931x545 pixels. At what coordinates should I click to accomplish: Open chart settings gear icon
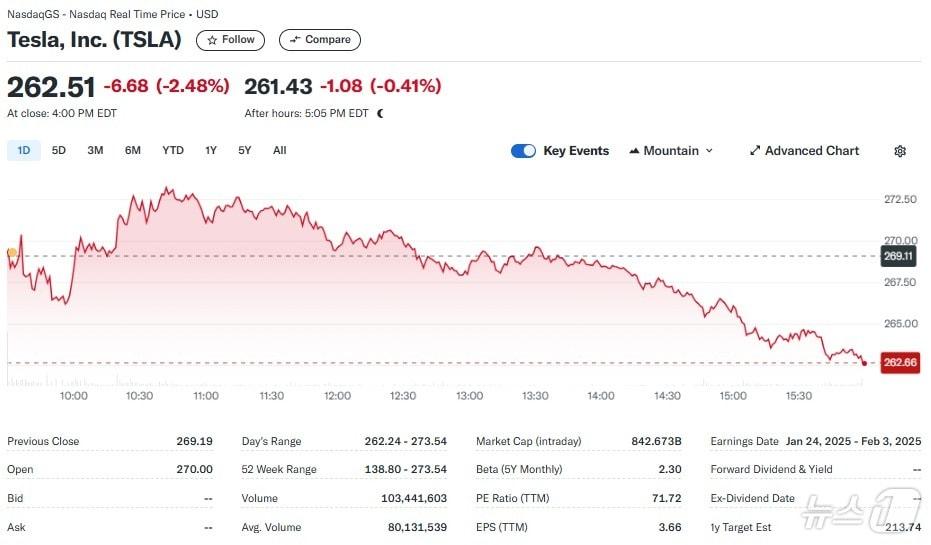click(x=900, y=151)
